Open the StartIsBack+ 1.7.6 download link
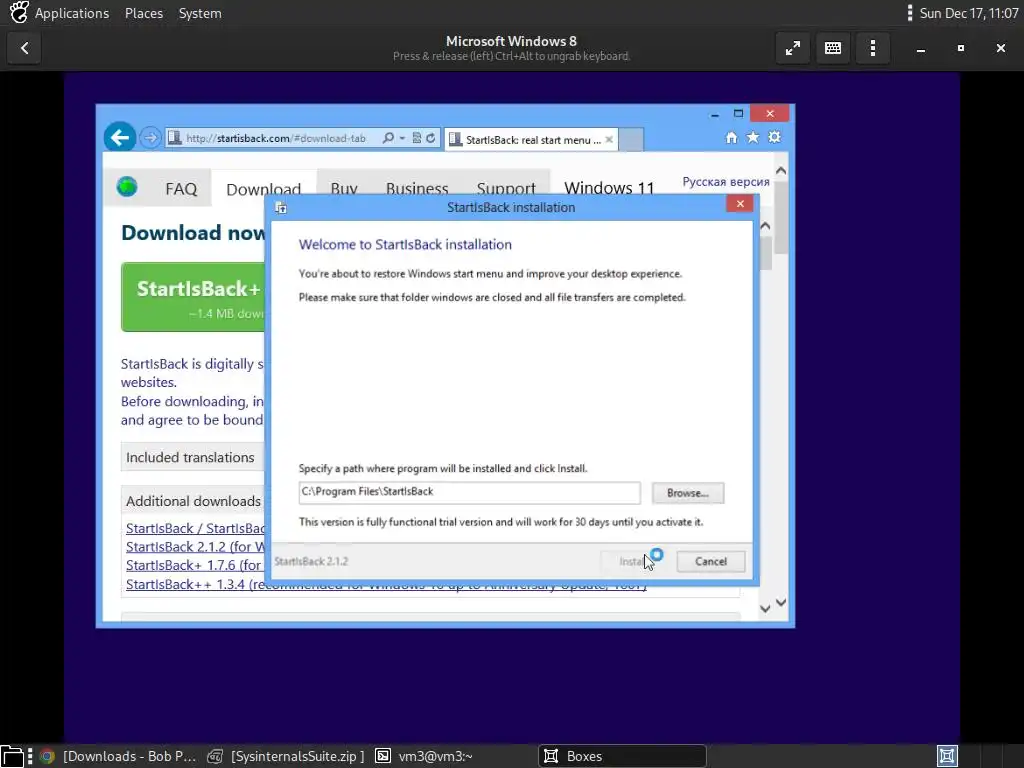Viewport: 1024px width, 768px height. [194, 565]
